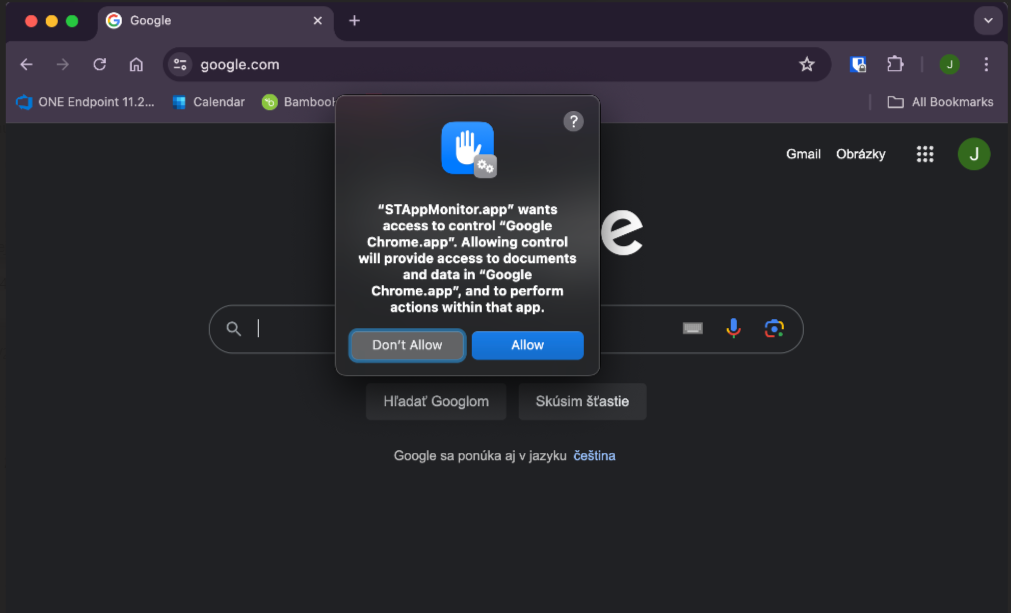The height and width of the screenshot is (613, 1011).
Task: Open the Chrome profile J avatar in toolbar
Action: (949, 64)
